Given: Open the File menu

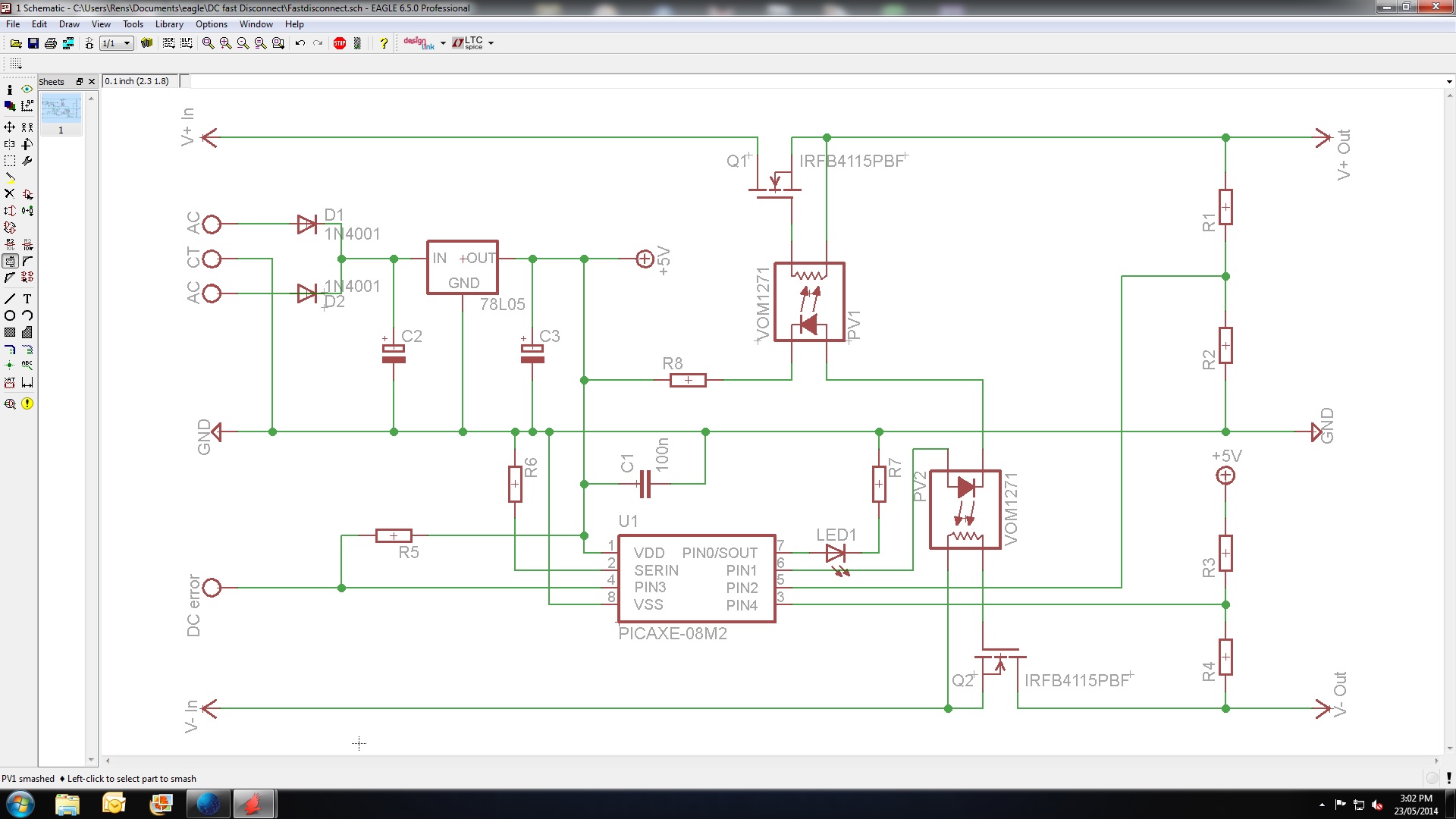Looking at the screenshot, I should pyautogui.click(x=13, y=24).
